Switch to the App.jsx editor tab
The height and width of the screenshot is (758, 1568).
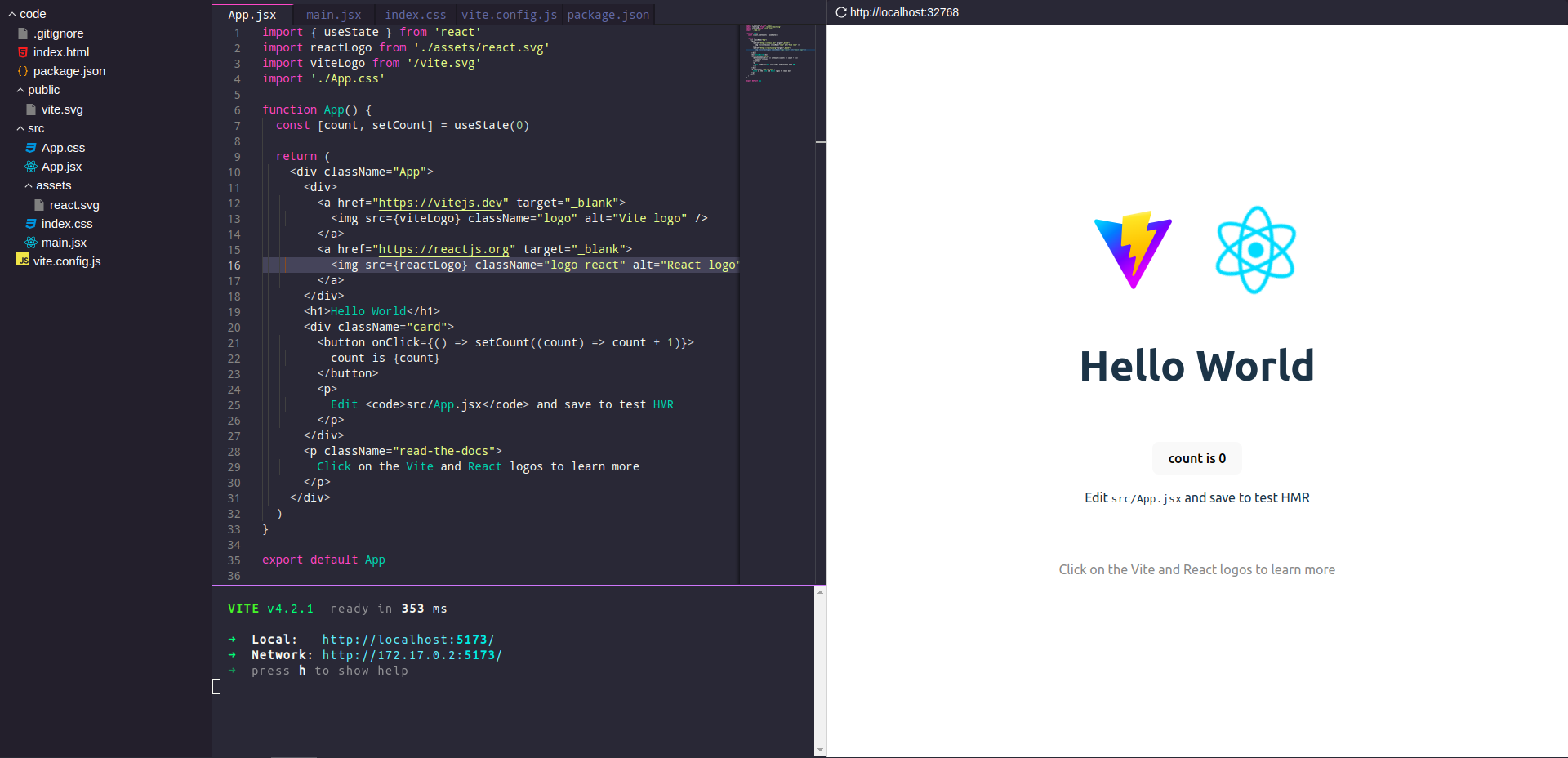(x=252, y=15)
